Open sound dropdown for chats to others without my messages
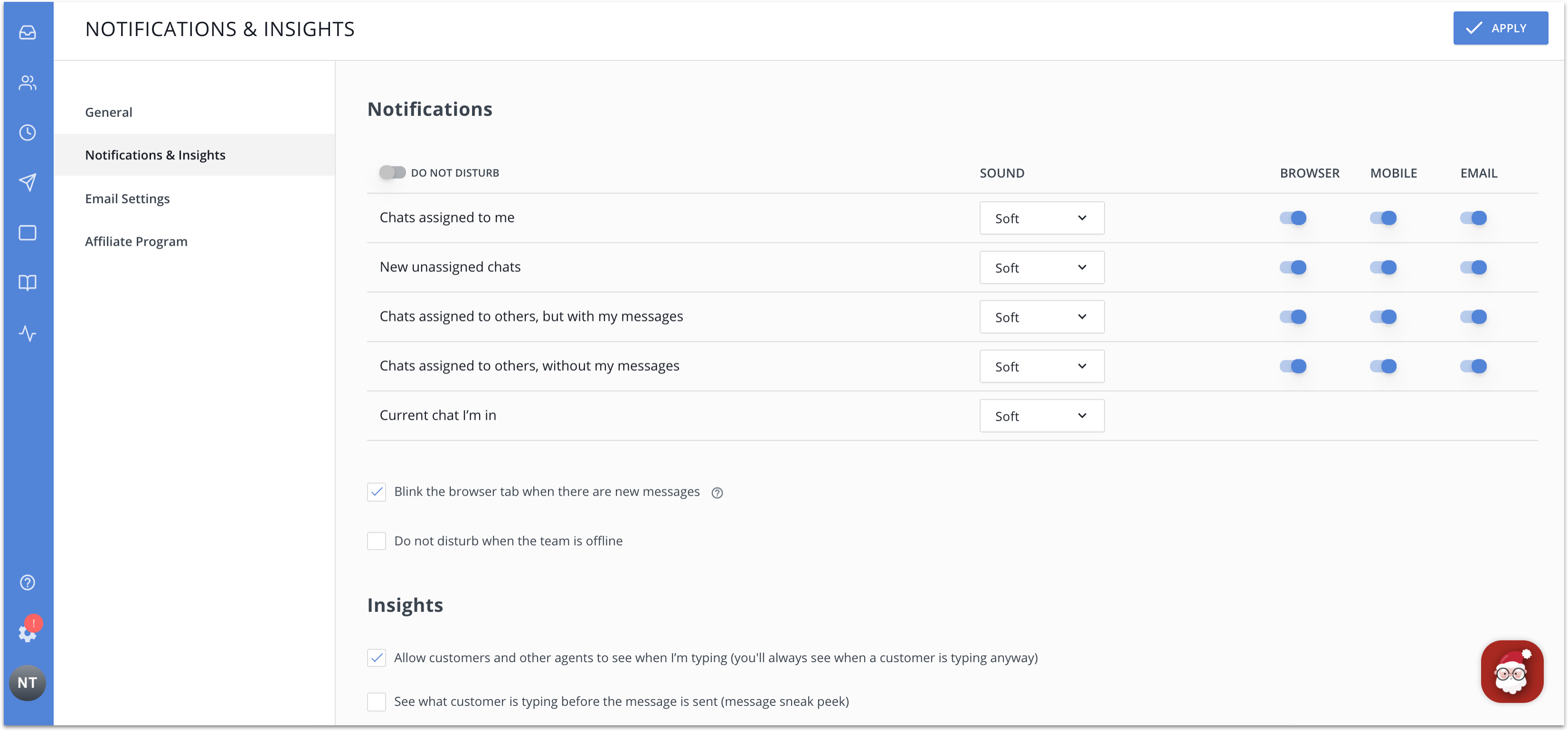Image resolution: width=1568 pixels, height=731 pixels. point(1041,366)
